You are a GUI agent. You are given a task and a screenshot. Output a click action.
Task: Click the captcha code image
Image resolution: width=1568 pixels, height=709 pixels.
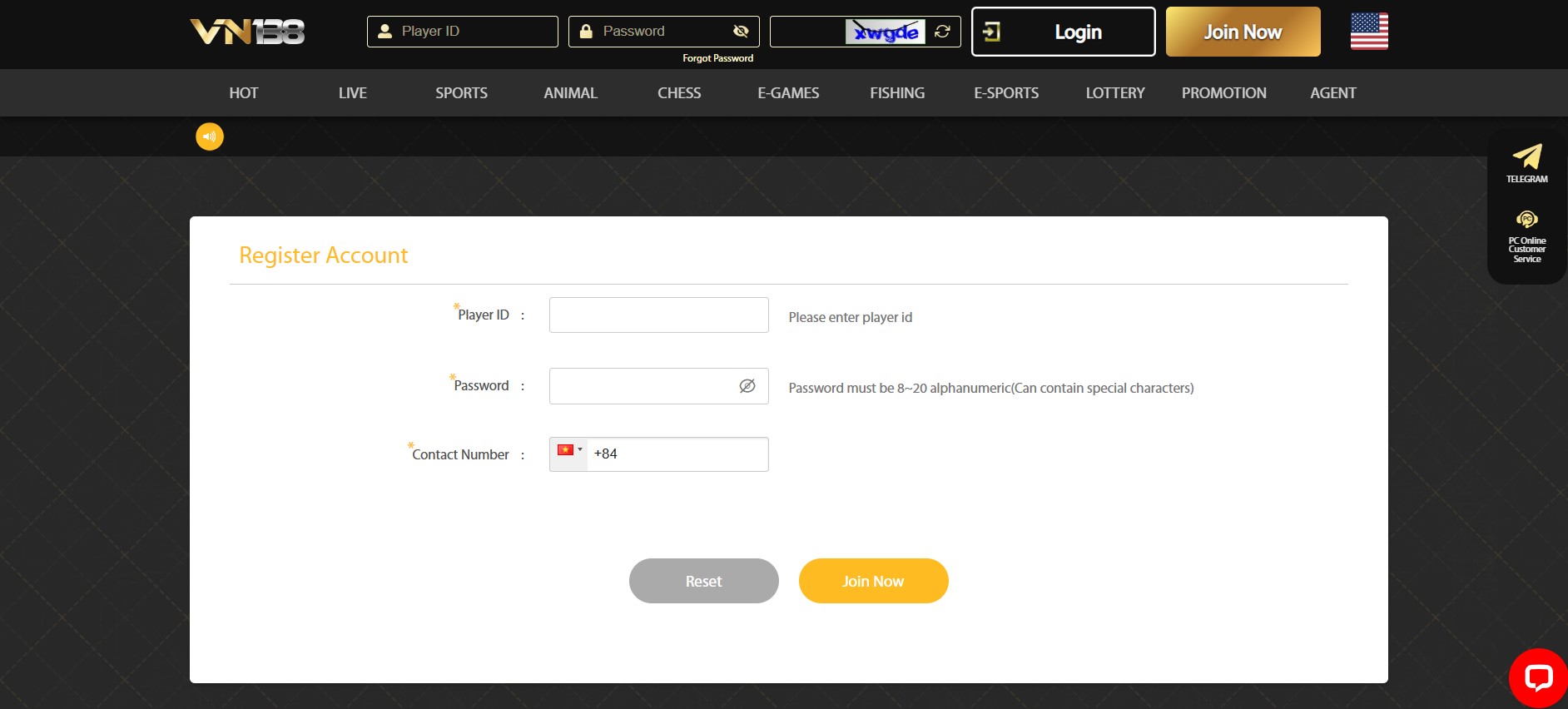[886, 32]
